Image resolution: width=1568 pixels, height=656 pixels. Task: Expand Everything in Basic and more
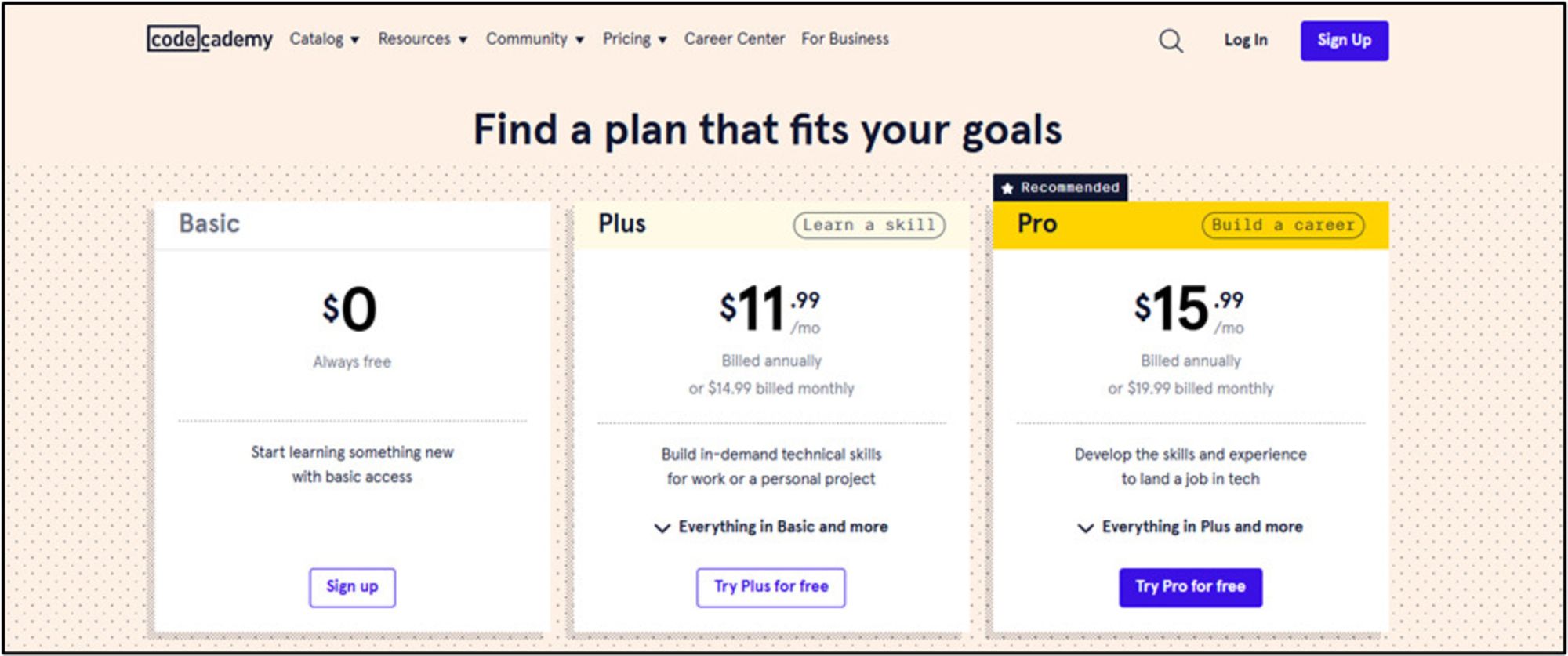(771, 527)
